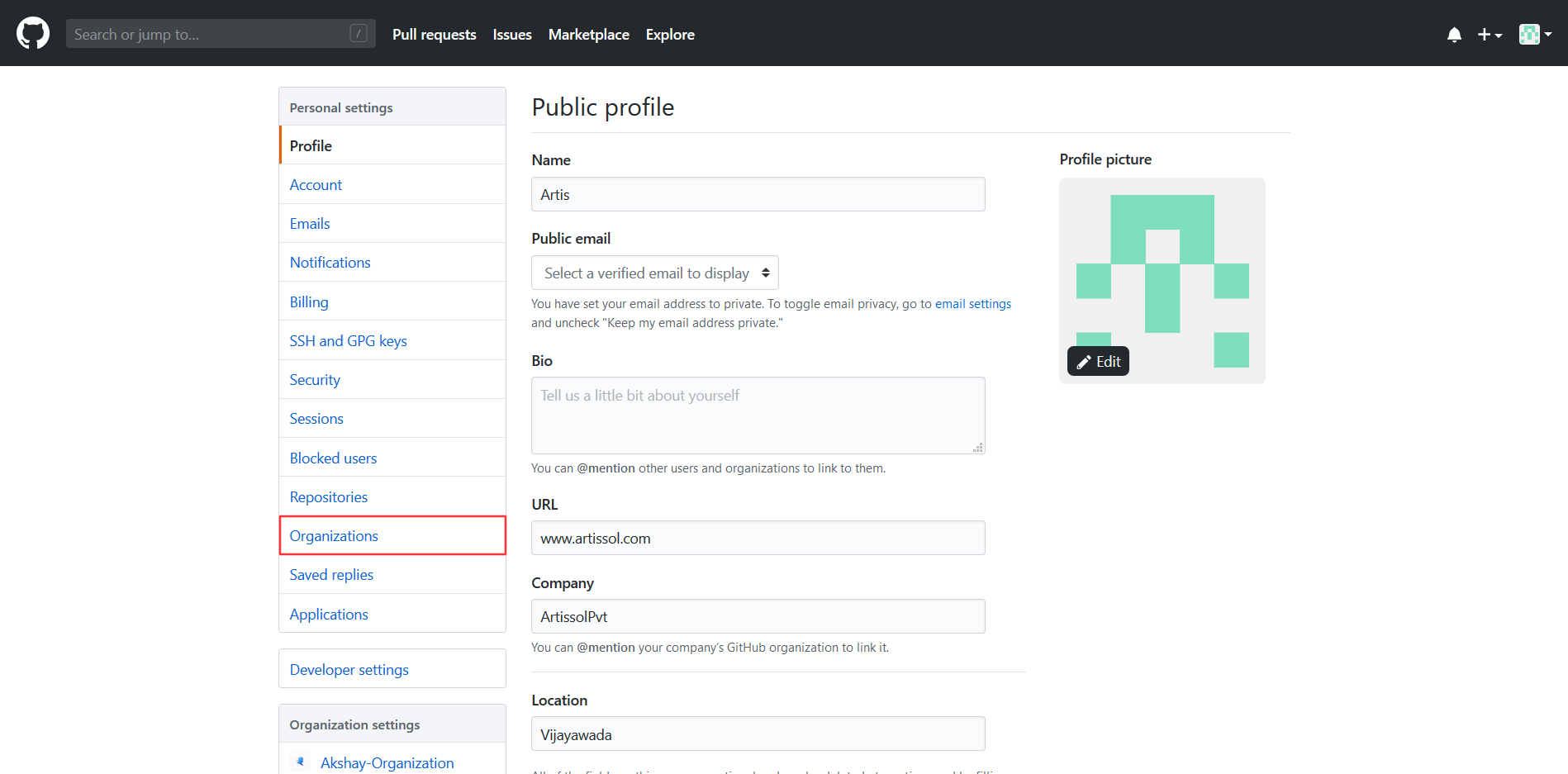1568x774 pixels.
Task: Click the Location field with Vijayawada
Action: coord(758,734)
